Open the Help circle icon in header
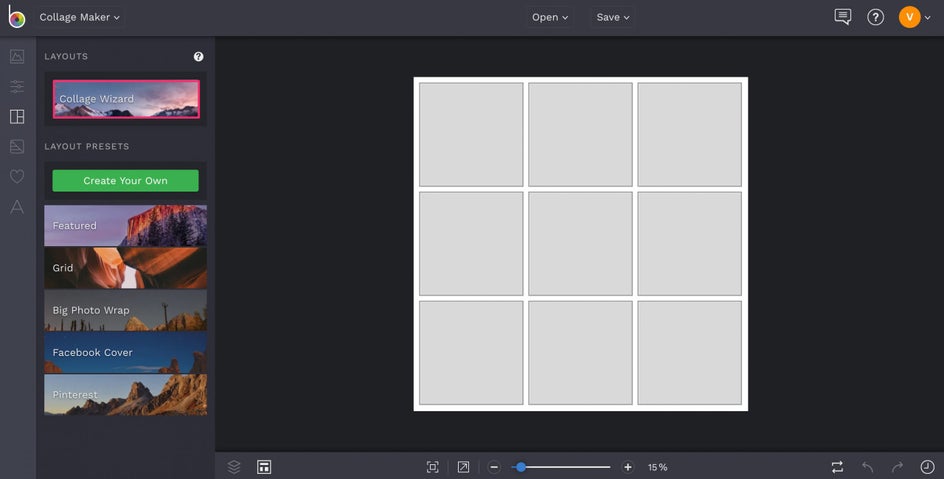This screenshot has width=944, height=479. pos(875,17)
